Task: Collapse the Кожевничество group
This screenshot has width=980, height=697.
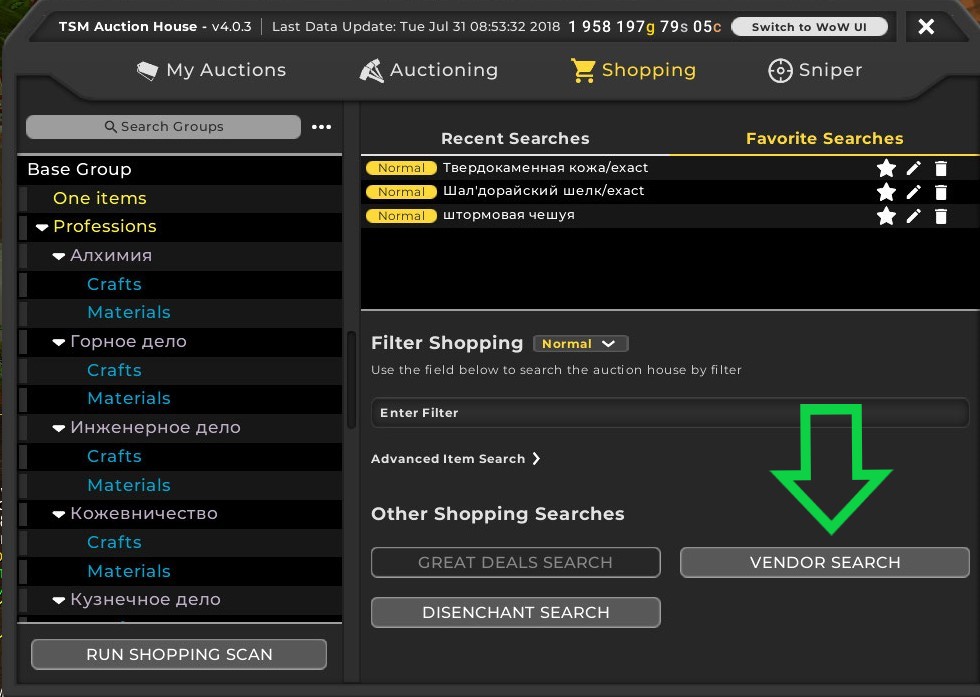Action: [59, 514]
